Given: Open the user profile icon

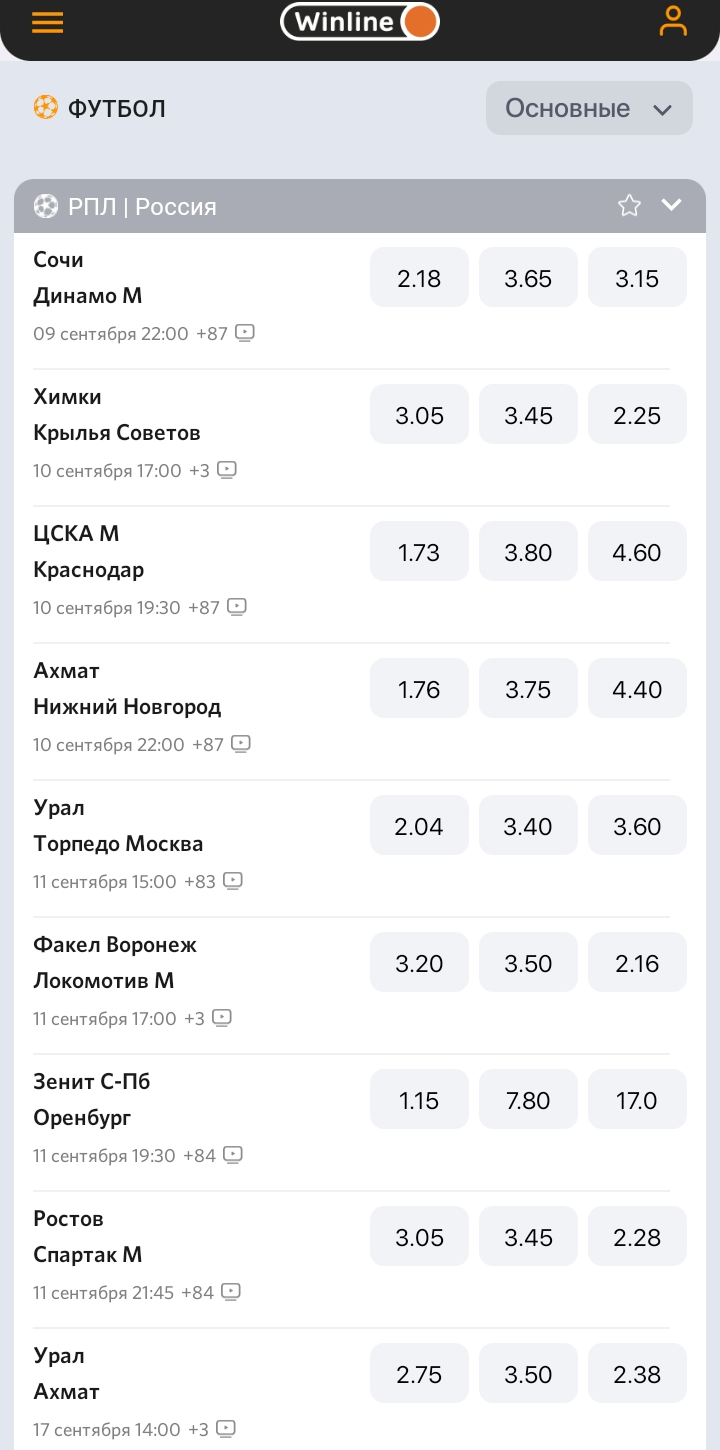Looking at the screenshot, I should pos(673,22).
